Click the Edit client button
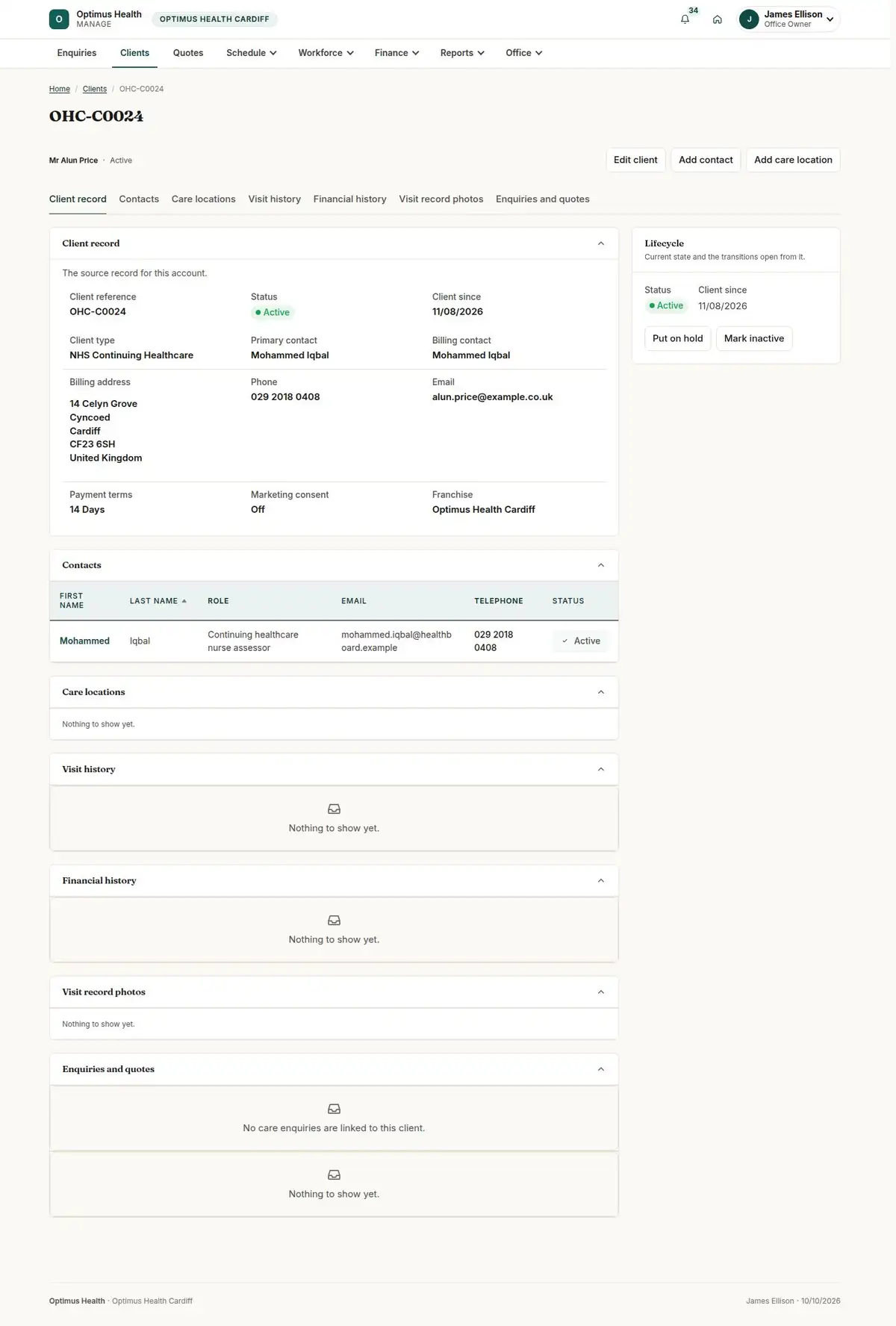 tap(635, 160)
